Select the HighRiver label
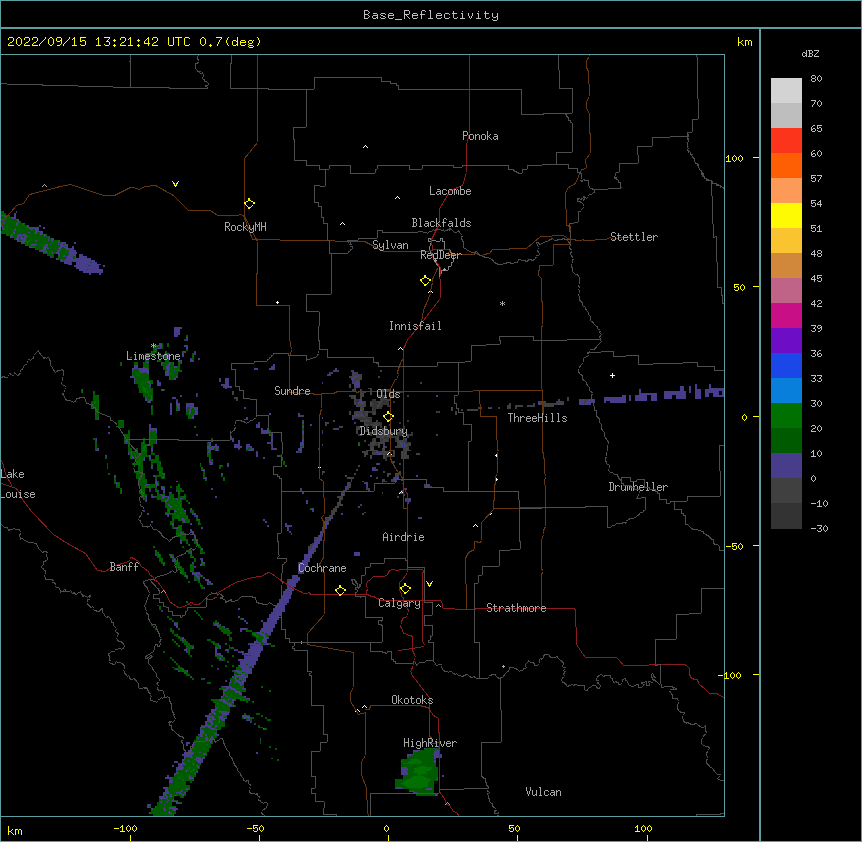Image resolution: width=862 pixels, height=842 pixels. click(430, 743)
